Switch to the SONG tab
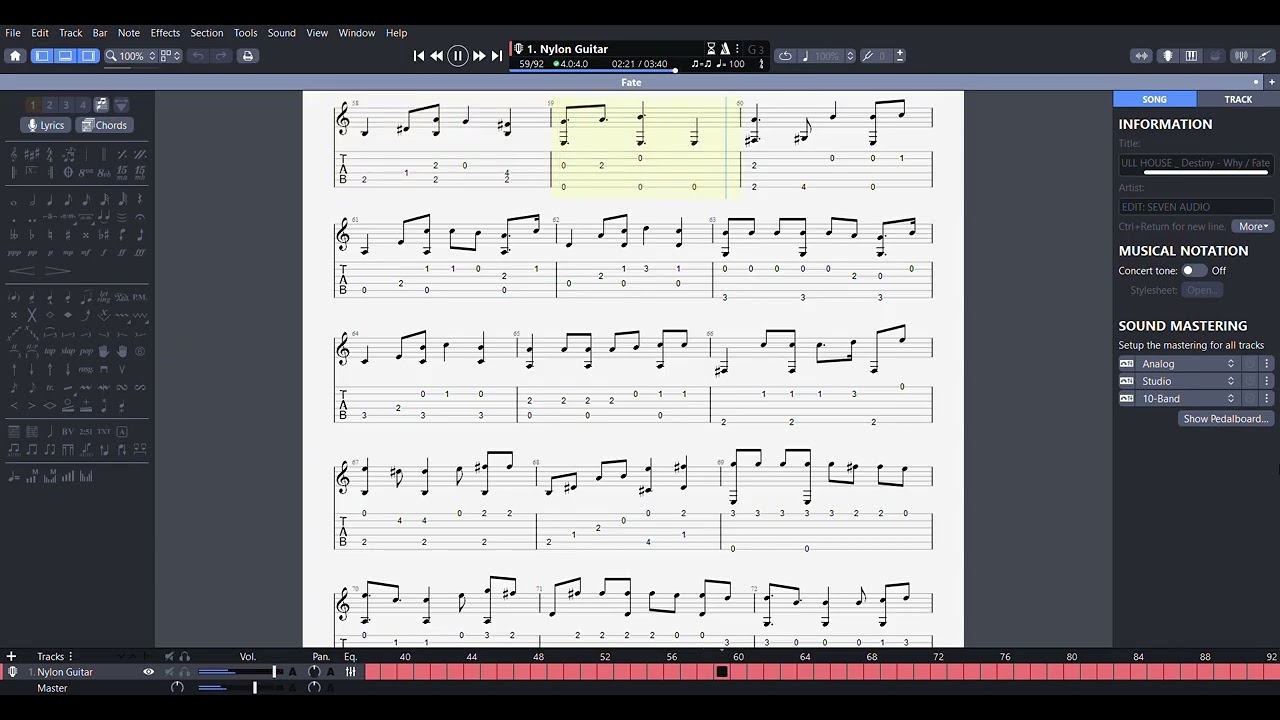This screenshot has height=720, width=1280. pos(1155,99)
